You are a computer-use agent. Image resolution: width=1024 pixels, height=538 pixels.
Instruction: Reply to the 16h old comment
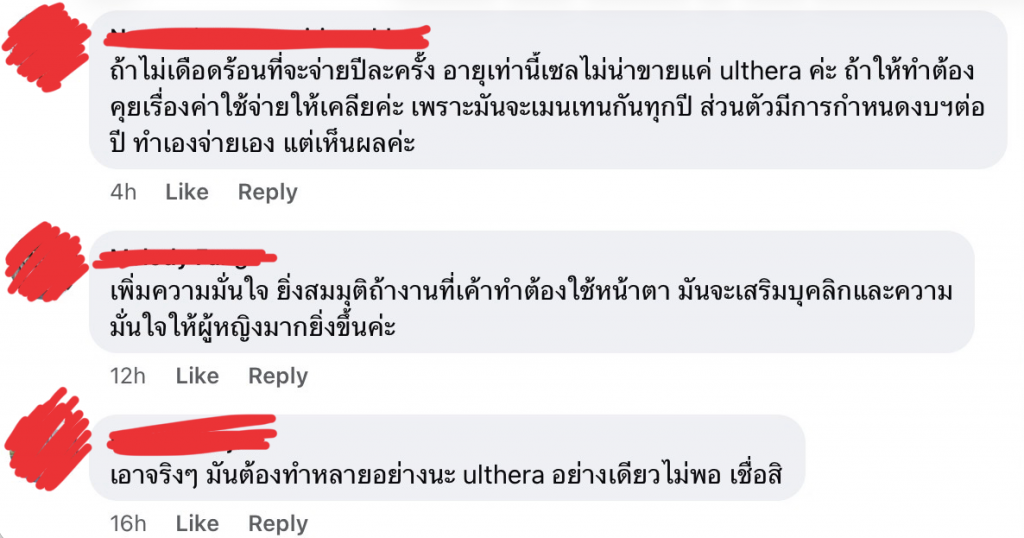click(x=278, y=524)
